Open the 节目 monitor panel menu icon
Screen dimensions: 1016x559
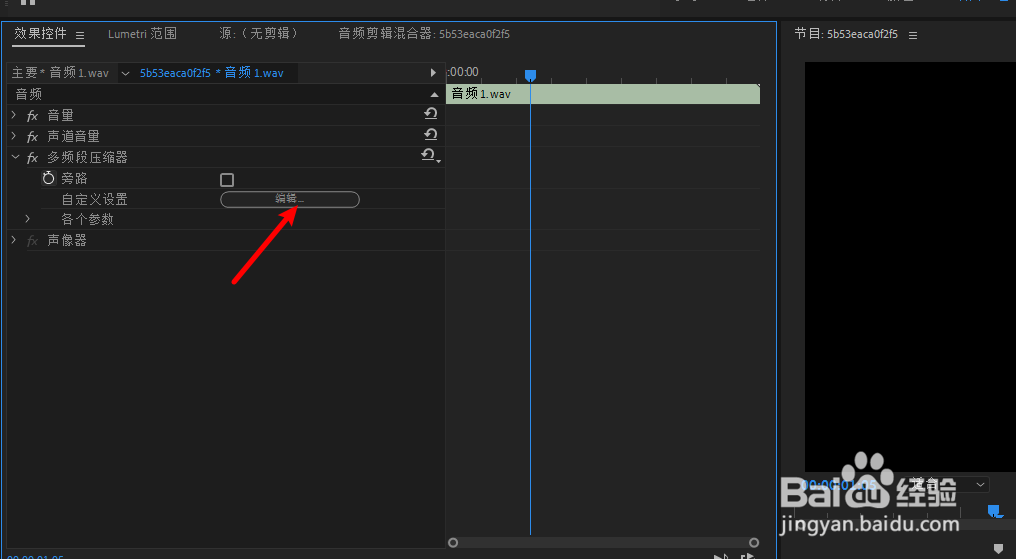pos(913,36)
